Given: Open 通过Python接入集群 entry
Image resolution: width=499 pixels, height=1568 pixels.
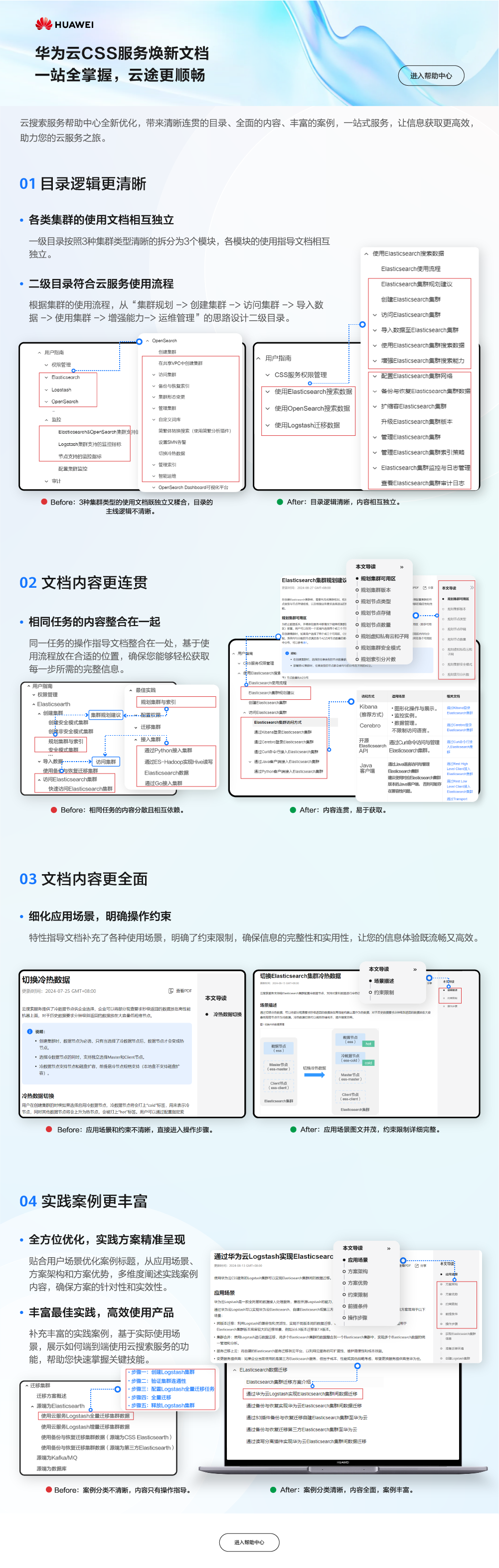Looking at the screenshot, I should point(167,751).
